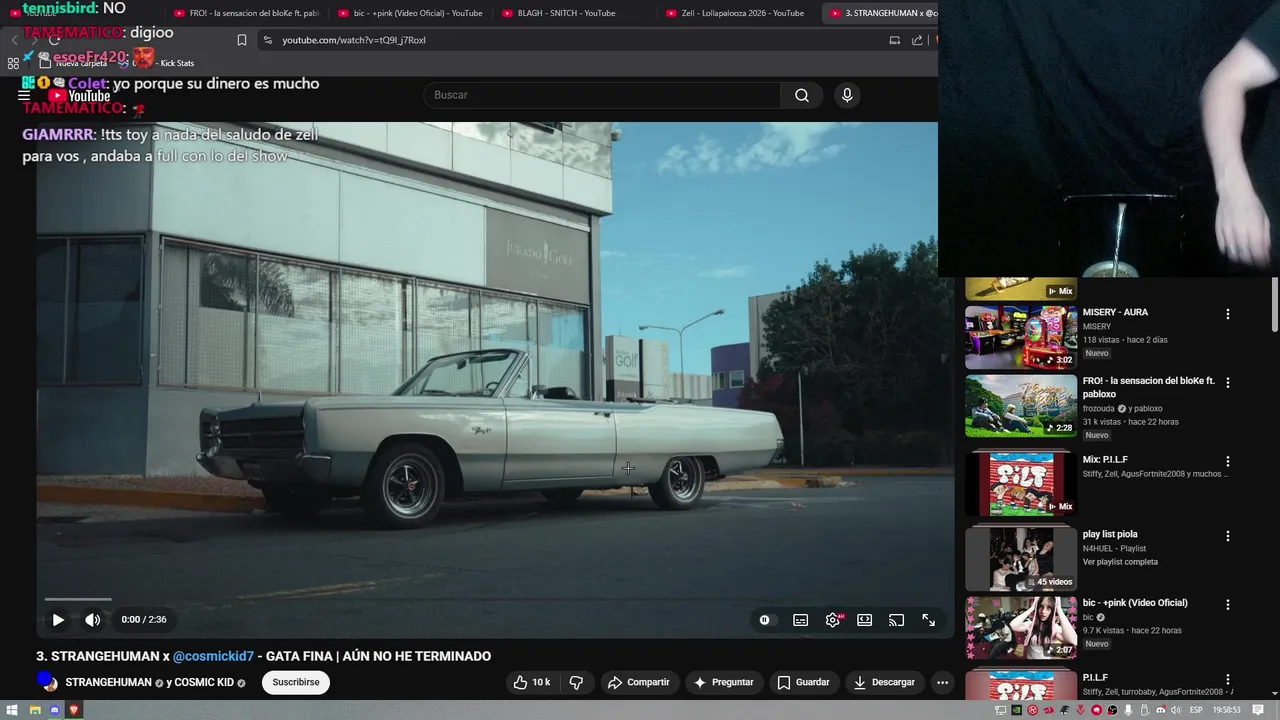The height and width of the screenshot is (720, 1280).
Task: Switch to the 'BLAGH - SNITCH' tab
Action: pyautogui.click(x=574, y=13)
